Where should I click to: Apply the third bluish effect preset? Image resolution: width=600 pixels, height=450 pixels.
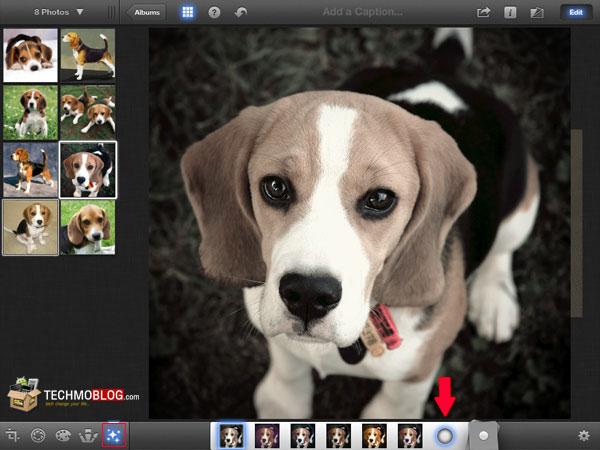point(303,435)
